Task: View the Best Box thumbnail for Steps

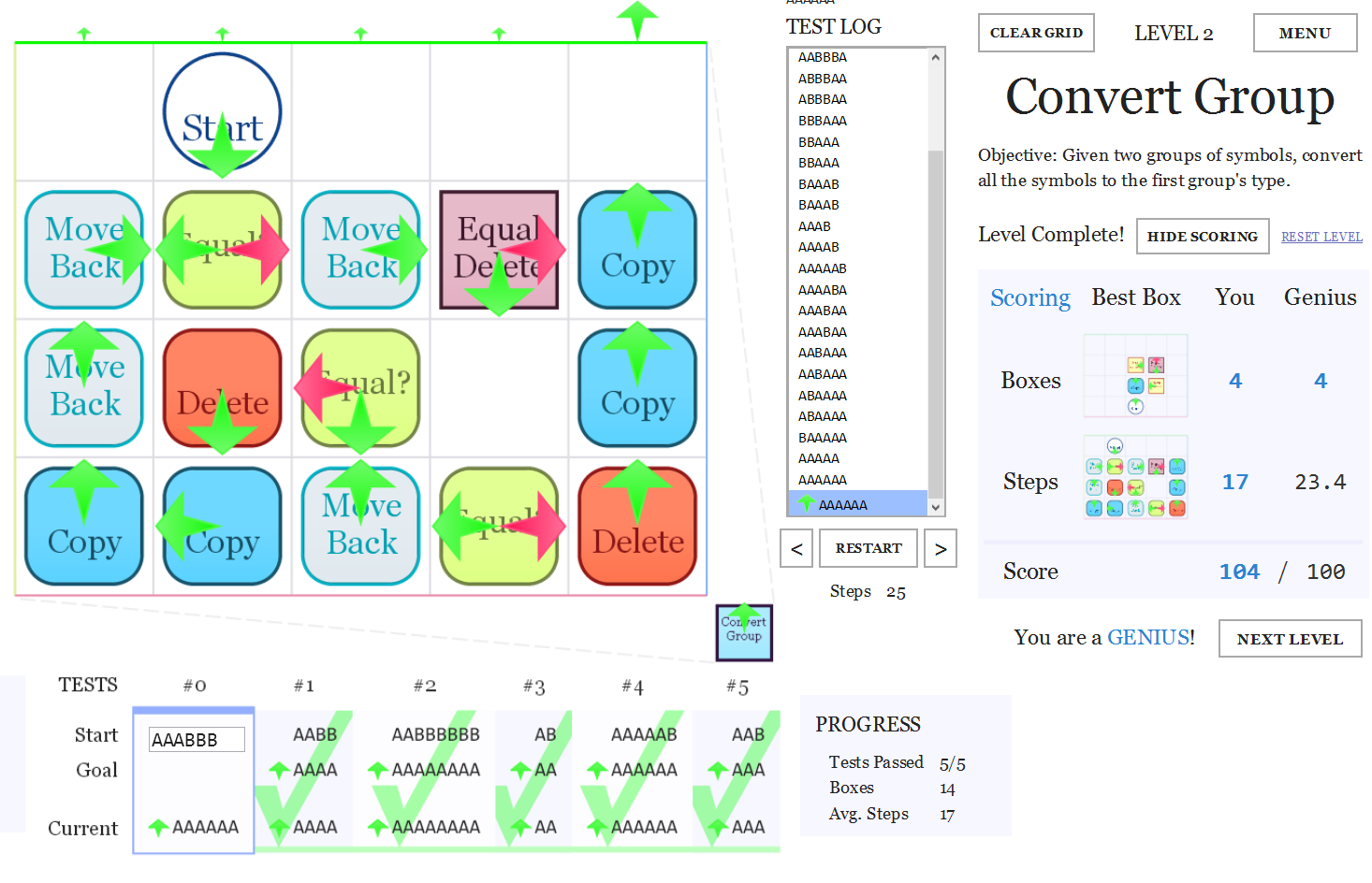Action: pos(1135,477)
